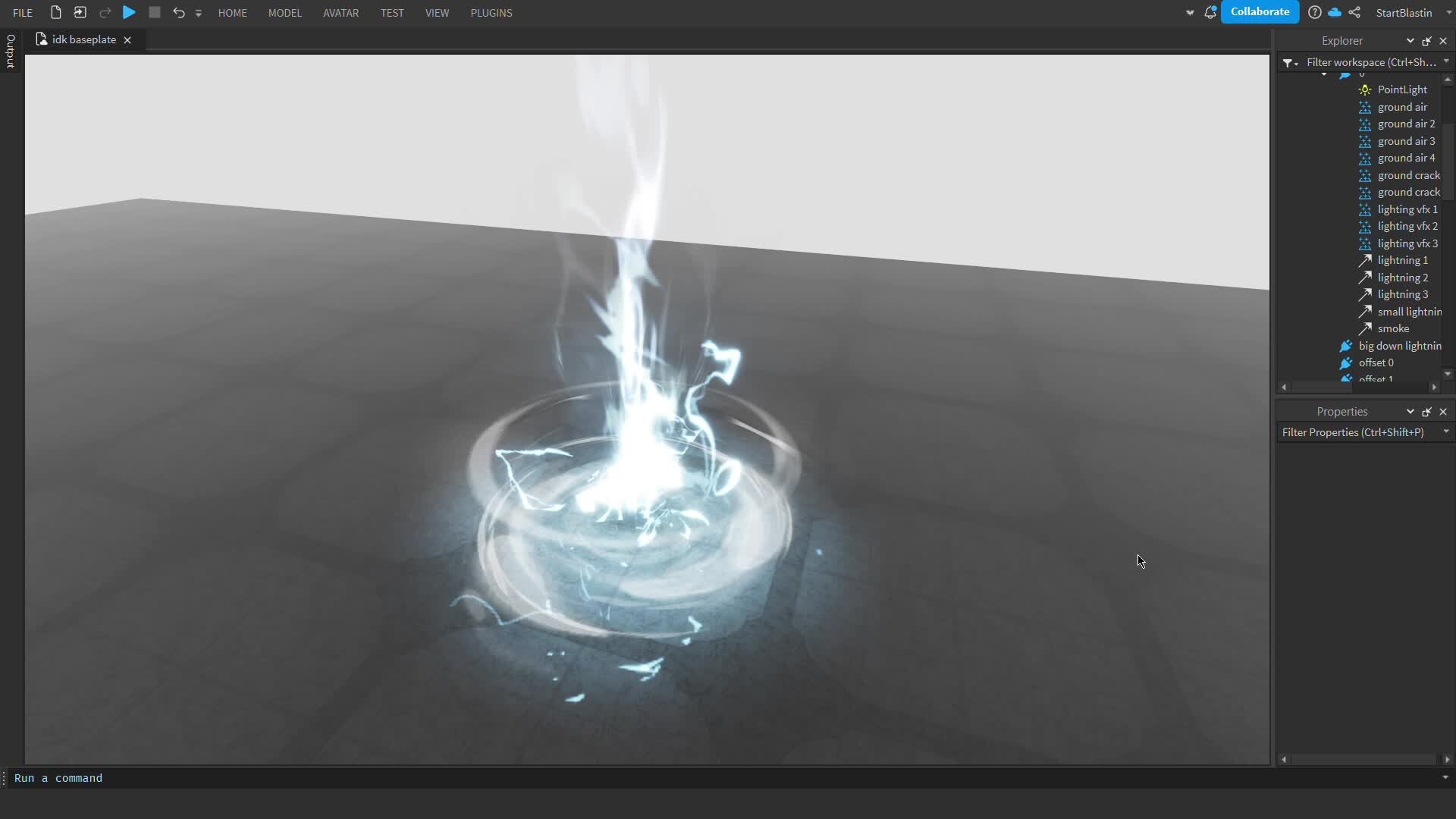The width and height of the screenshot is (1456, 819).
Task: Click the notifications bell icon
Action: pyautogui.click(x=1210, y=12)
